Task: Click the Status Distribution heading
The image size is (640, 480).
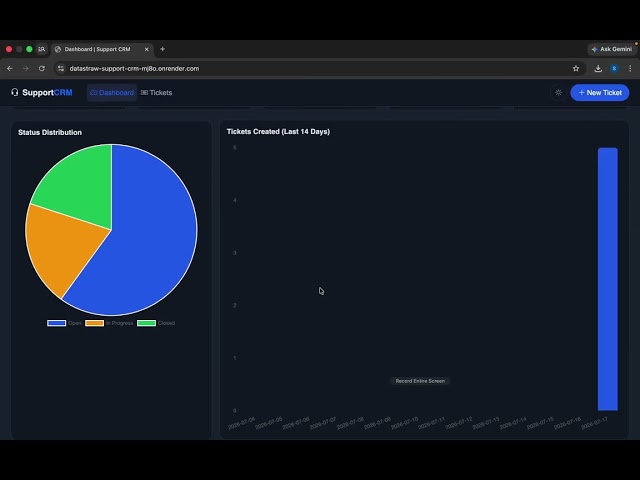Action: pos(50,132)
